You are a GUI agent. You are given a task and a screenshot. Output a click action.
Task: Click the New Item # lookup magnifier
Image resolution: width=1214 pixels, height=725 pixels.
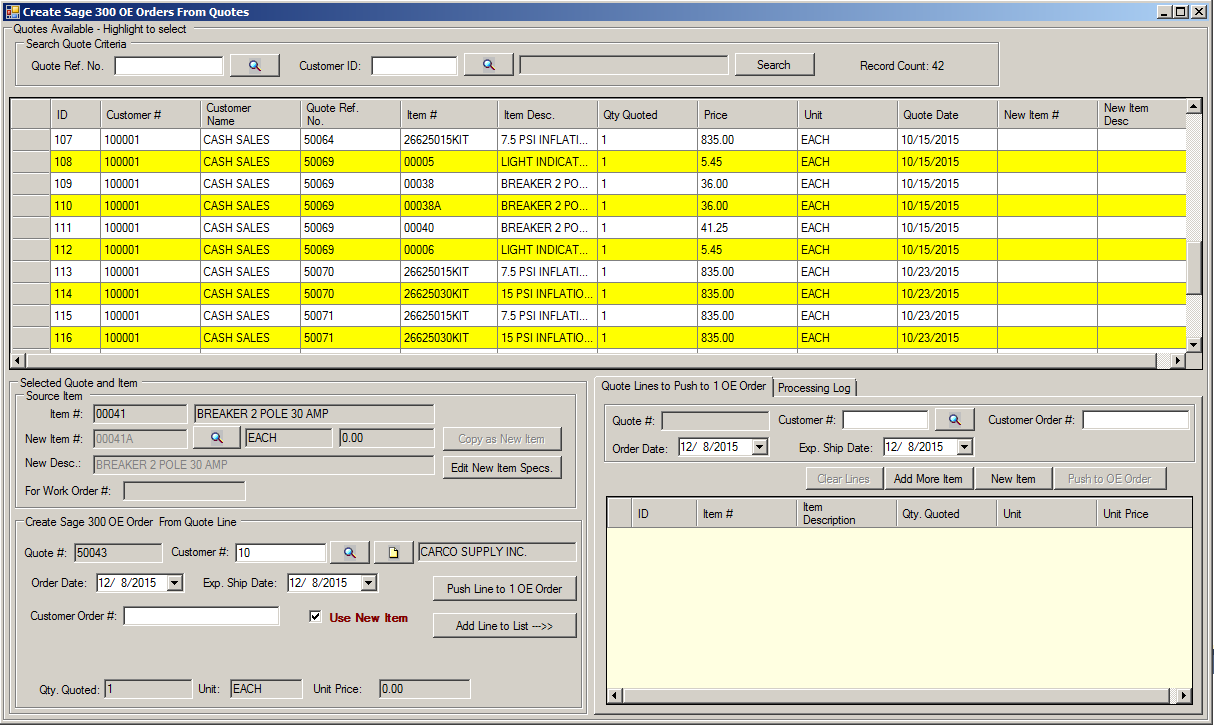[216, 438]
